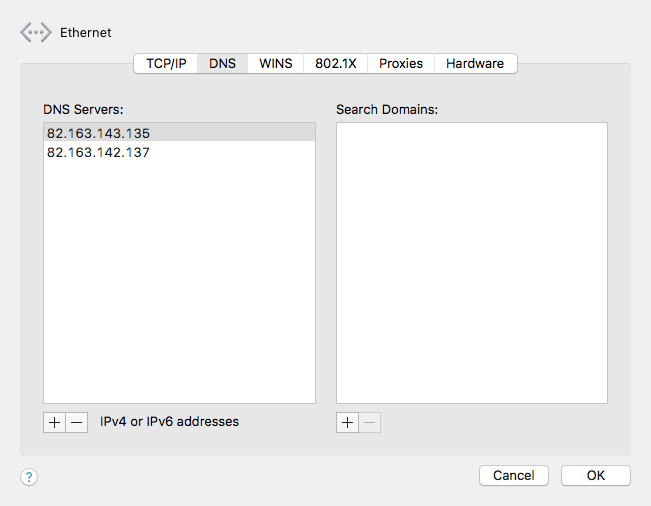Click inside the empty Search Domains list
The width and height of the screenshot is (651, 506).
[x=471, y=262]
